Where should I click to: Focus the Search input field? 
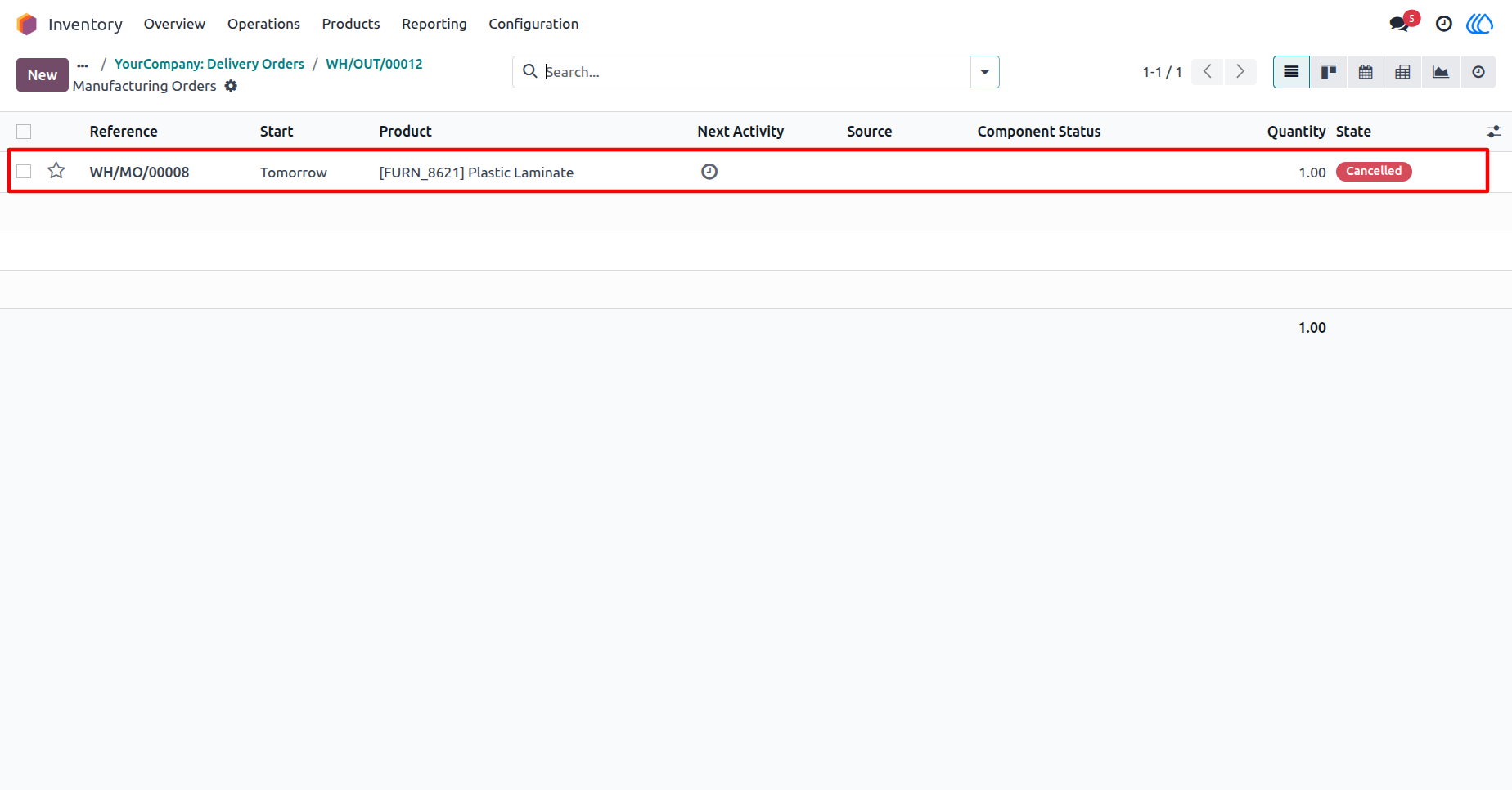[x=753, y=72]
